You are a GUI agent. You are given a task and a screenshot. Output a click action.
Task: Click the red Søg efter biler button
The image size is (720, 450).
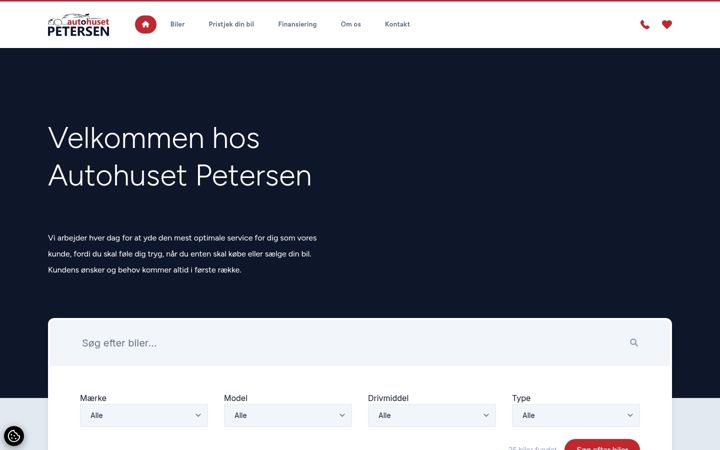tap(602, 445)
